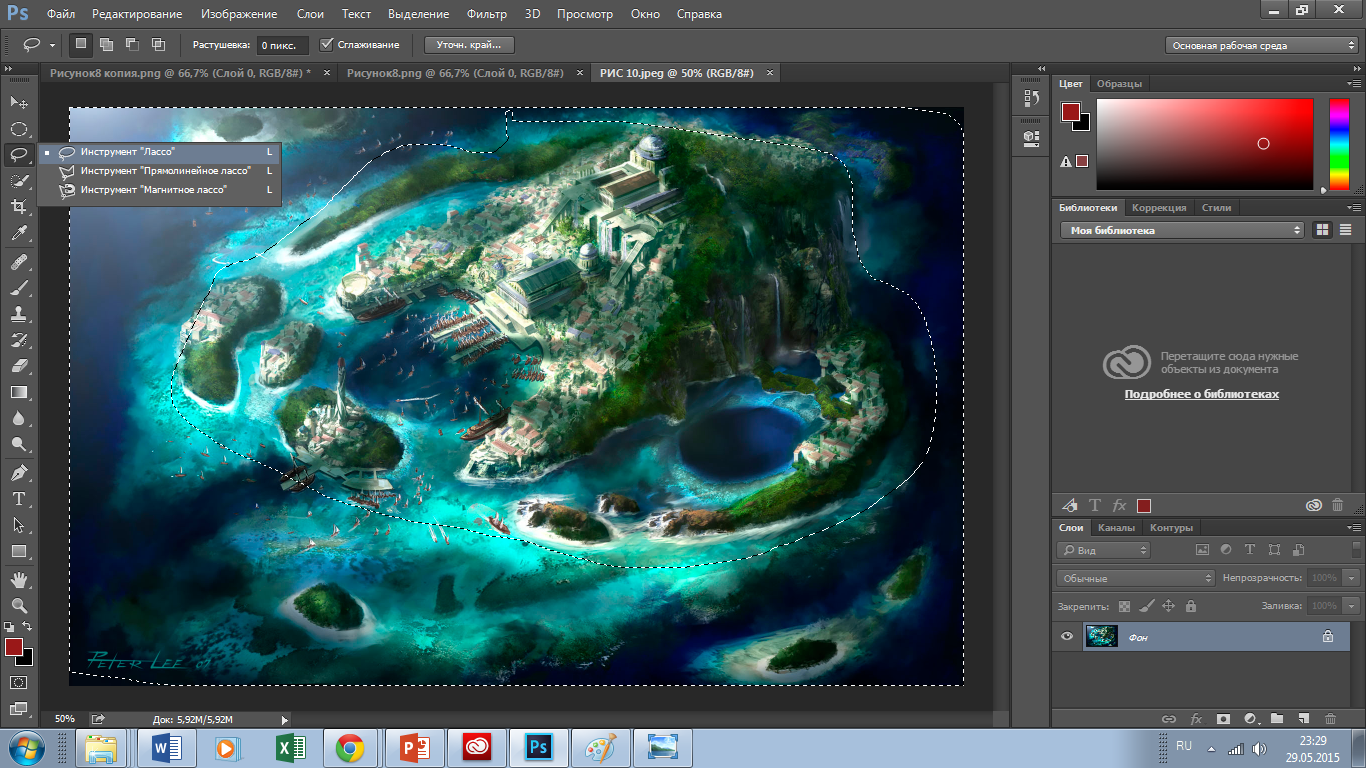Toggle lock transparent pixels

pyautogui.click(x=1124, y=606)
